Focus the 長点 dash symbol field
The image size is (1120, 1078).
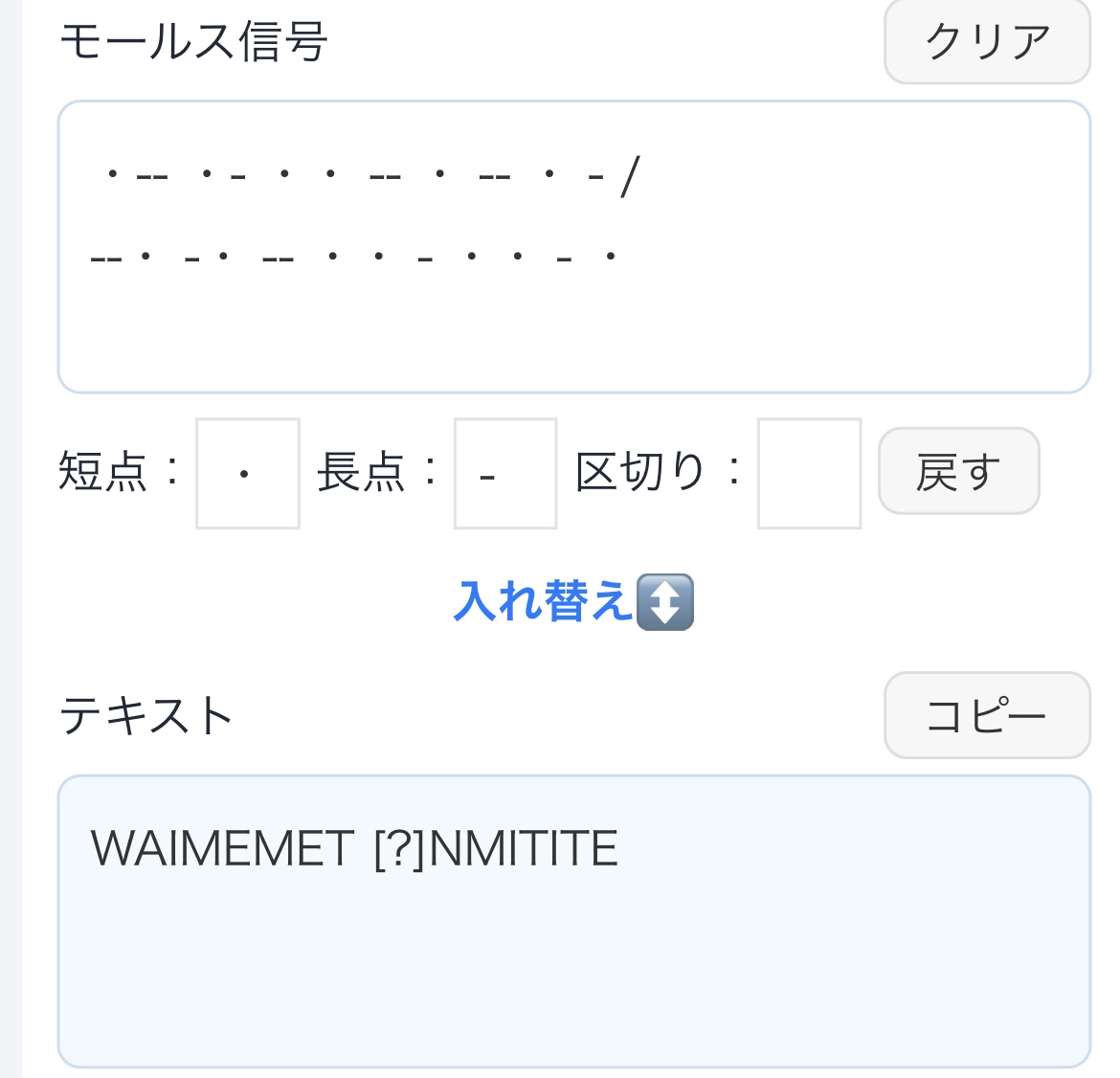(x=504, y=473)
